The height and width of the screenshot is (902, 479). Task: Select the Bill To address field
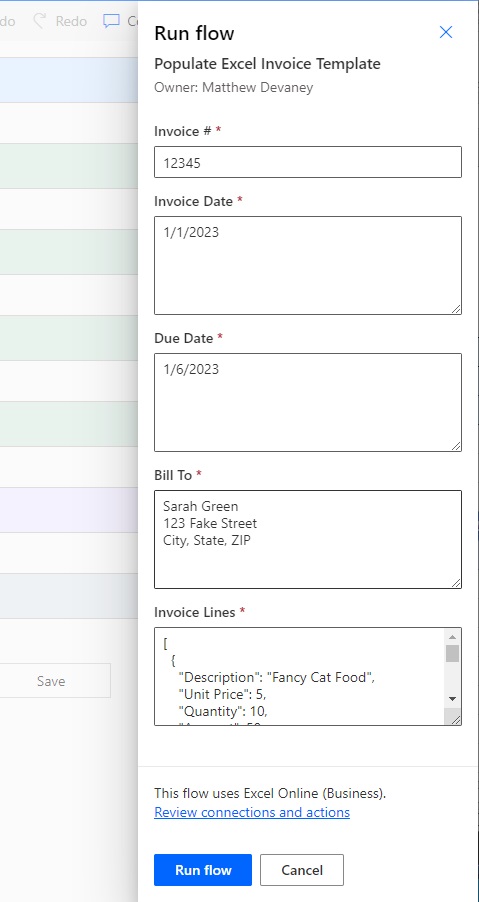(308, 539)
